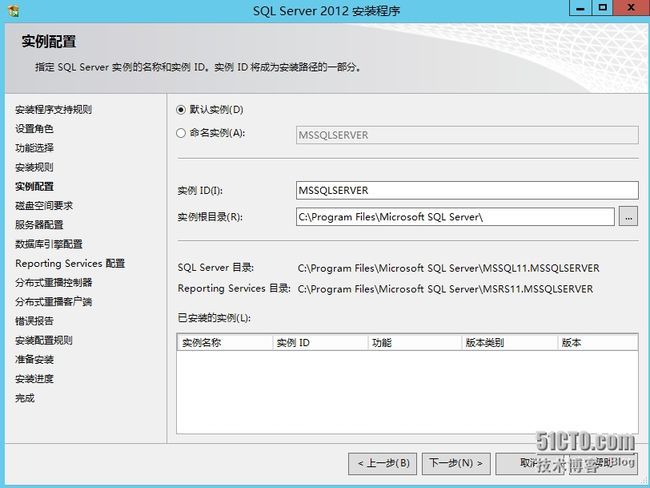Viewport: 650px width, 488px height.
Task: Select 服务器配置 step in sidebar
Action: point(39,225)
